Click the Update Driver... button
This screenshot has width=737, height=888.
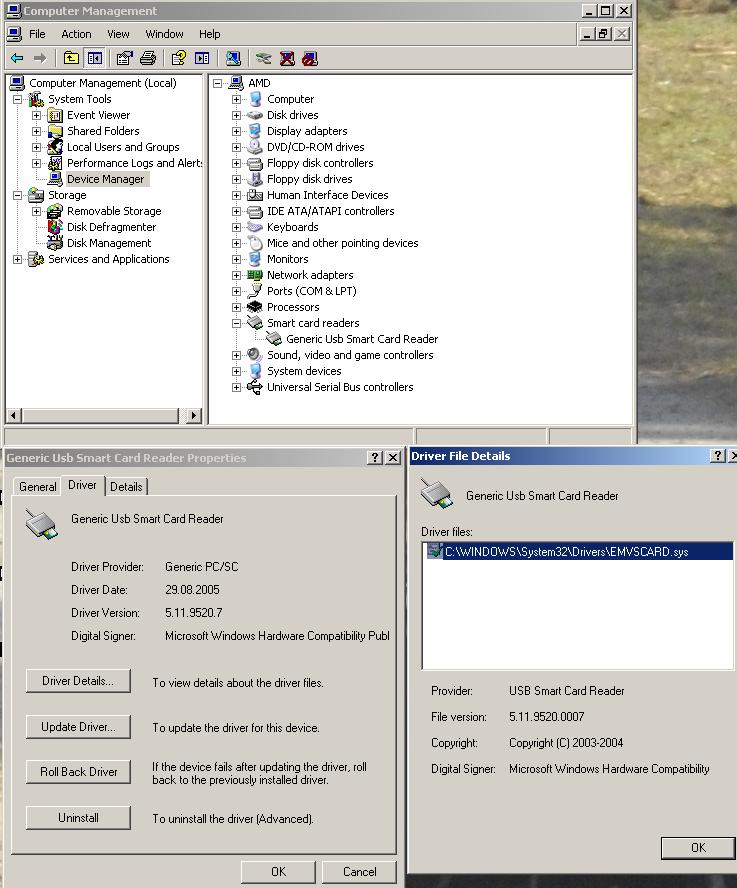coord(78,727)
